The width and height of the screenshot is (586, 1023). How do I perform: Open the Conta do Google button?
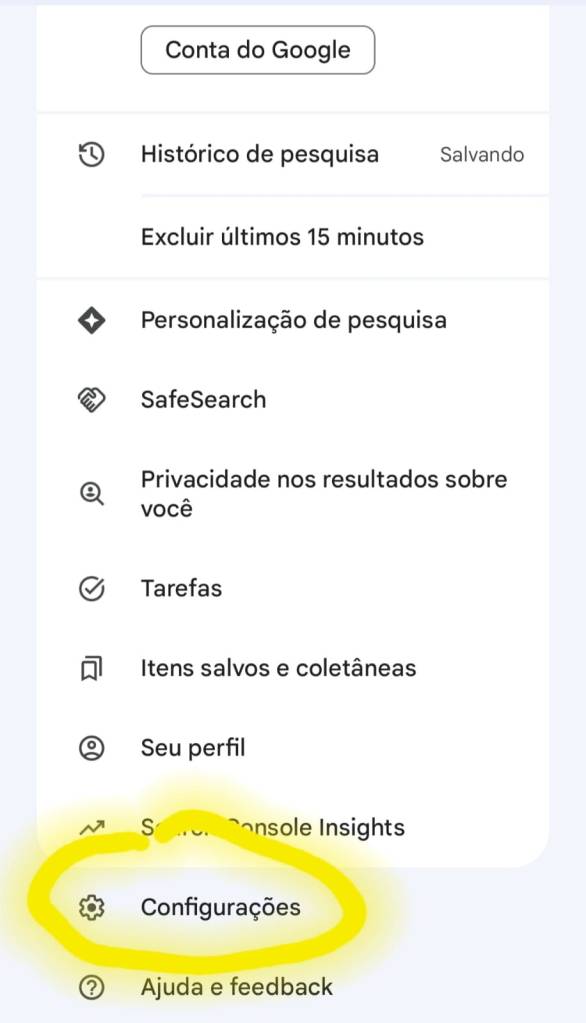(257, 49)
